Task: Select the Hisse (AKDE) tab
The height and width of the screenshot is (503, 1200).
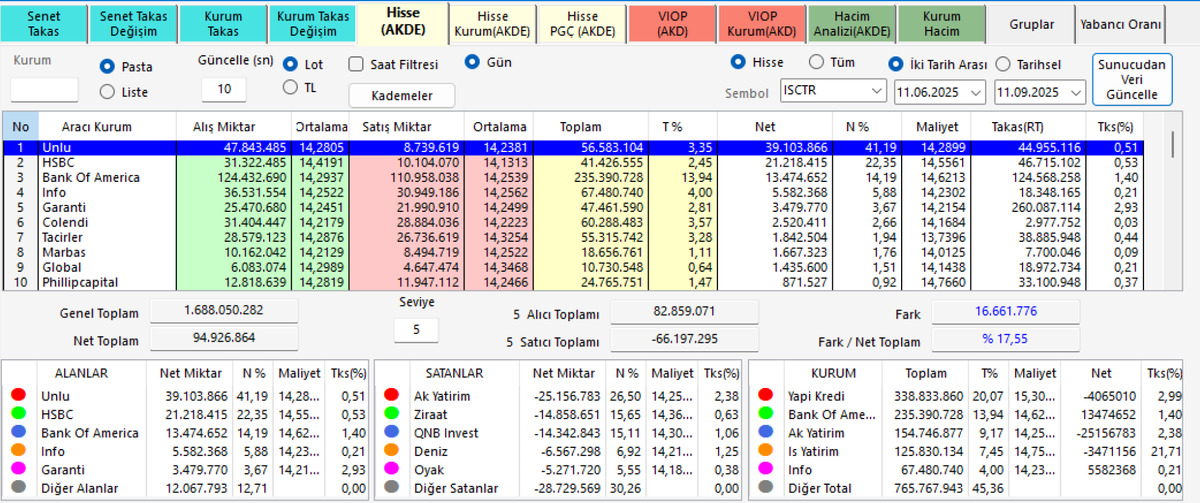Action: pos(403,22)
